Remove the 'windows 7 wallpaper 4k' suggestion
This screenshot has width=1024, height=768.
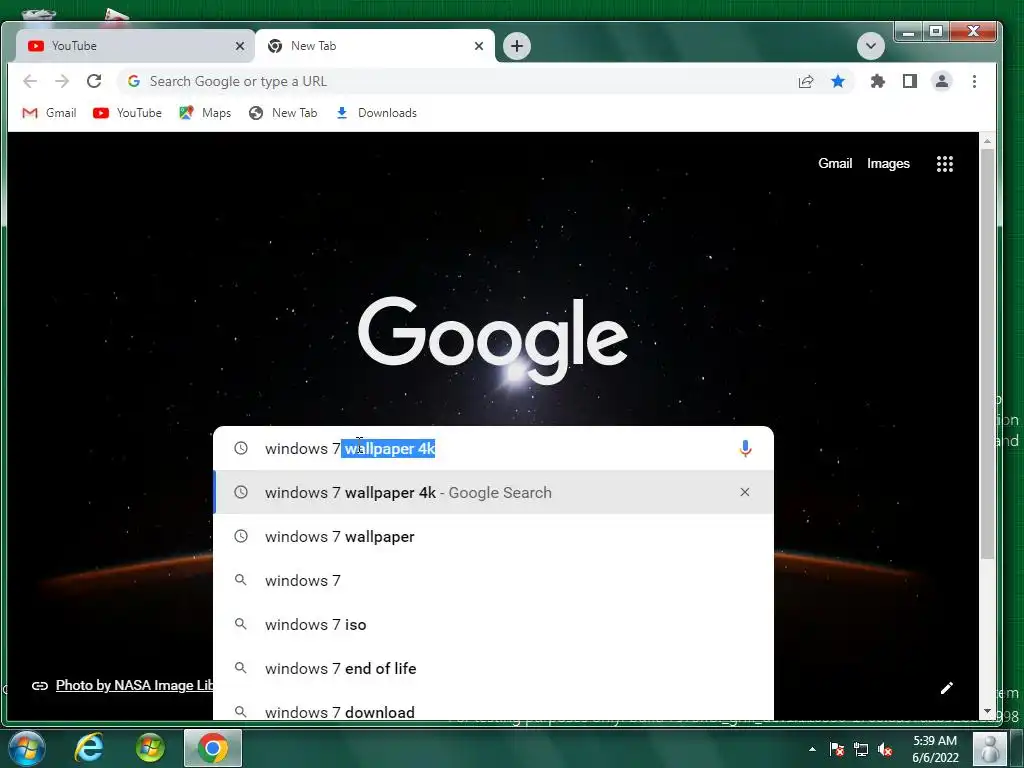(744, 492)
